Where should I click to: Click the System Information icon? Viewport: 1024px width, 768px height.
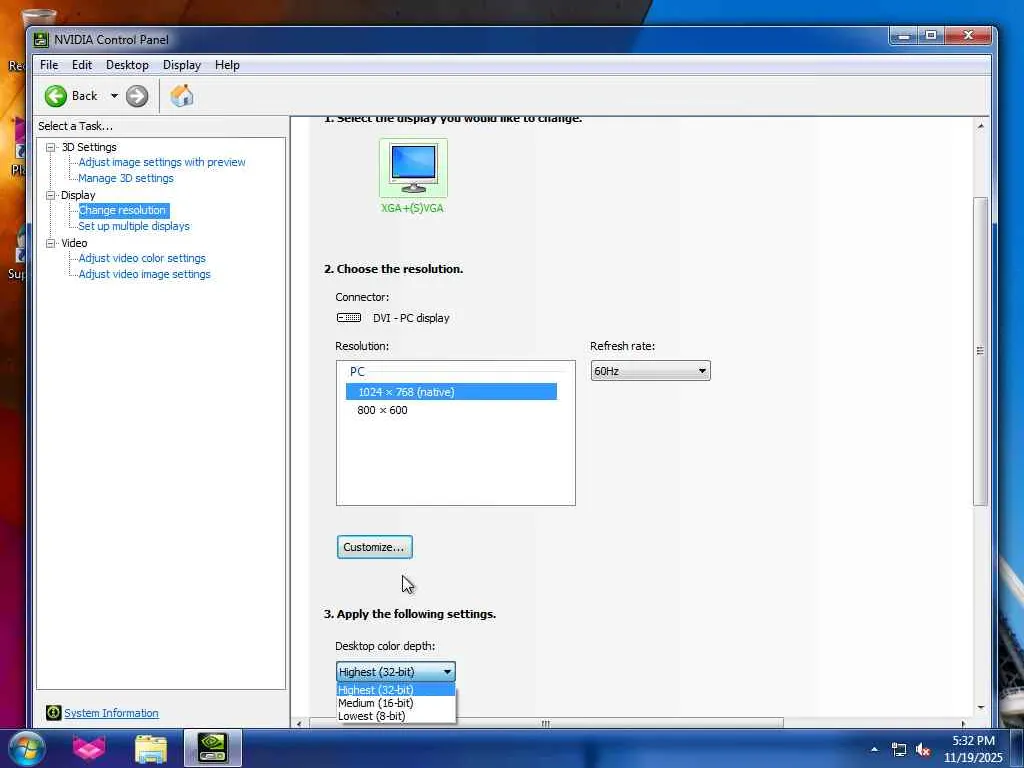53,712
